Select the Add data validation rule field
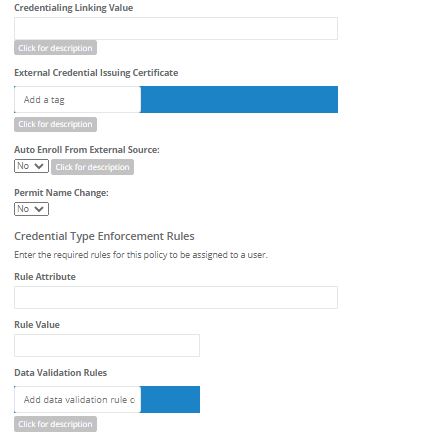The height and width of the screenshot is (440, 445). [x=77, y=400]
